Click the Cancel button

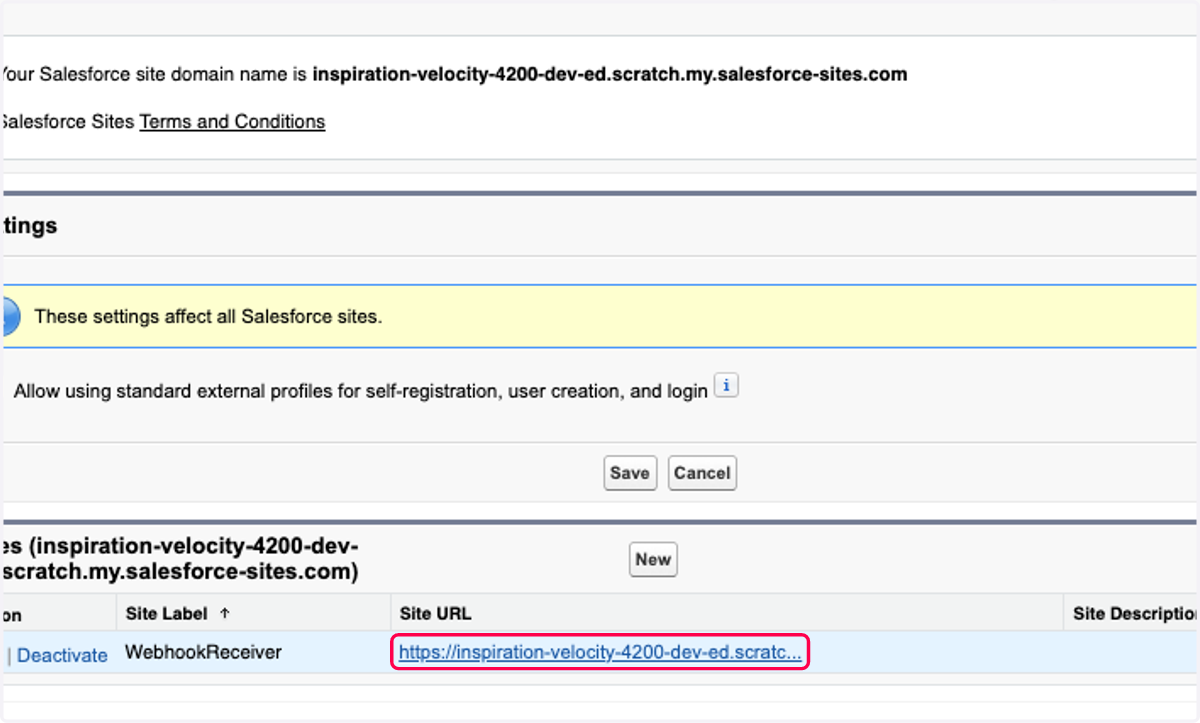tap(702, 473)
